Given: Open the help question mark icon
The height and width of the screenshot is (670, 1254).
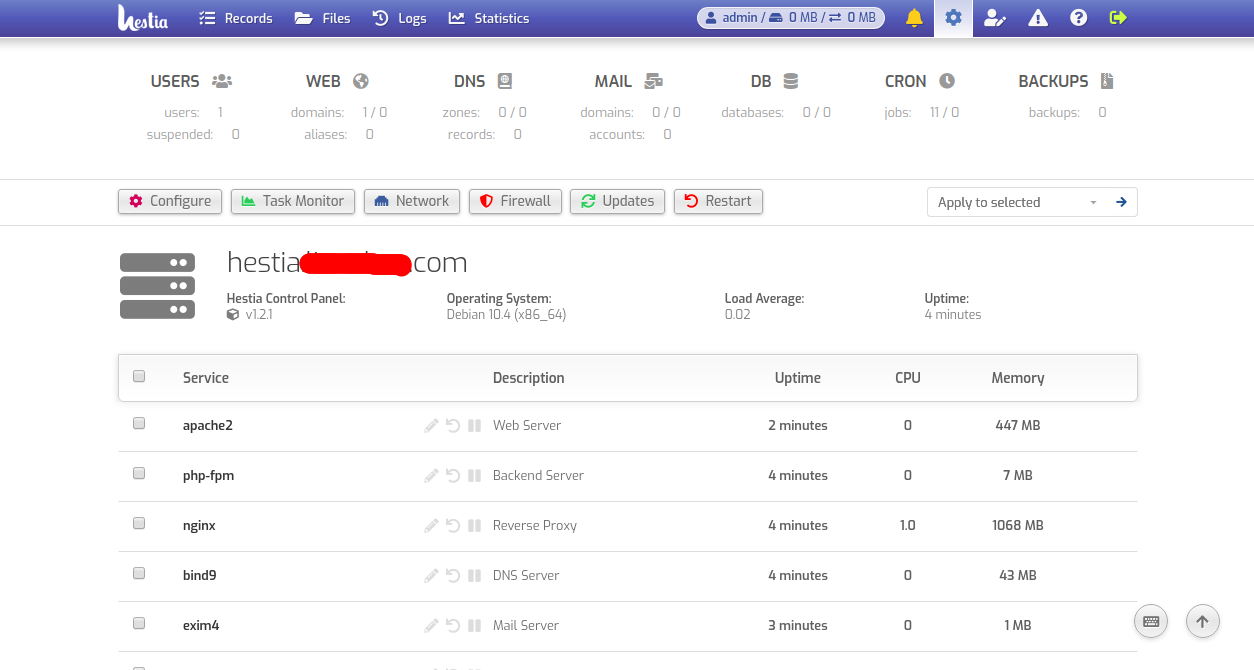Looking at the screenshot, I should click(1078, 18).
